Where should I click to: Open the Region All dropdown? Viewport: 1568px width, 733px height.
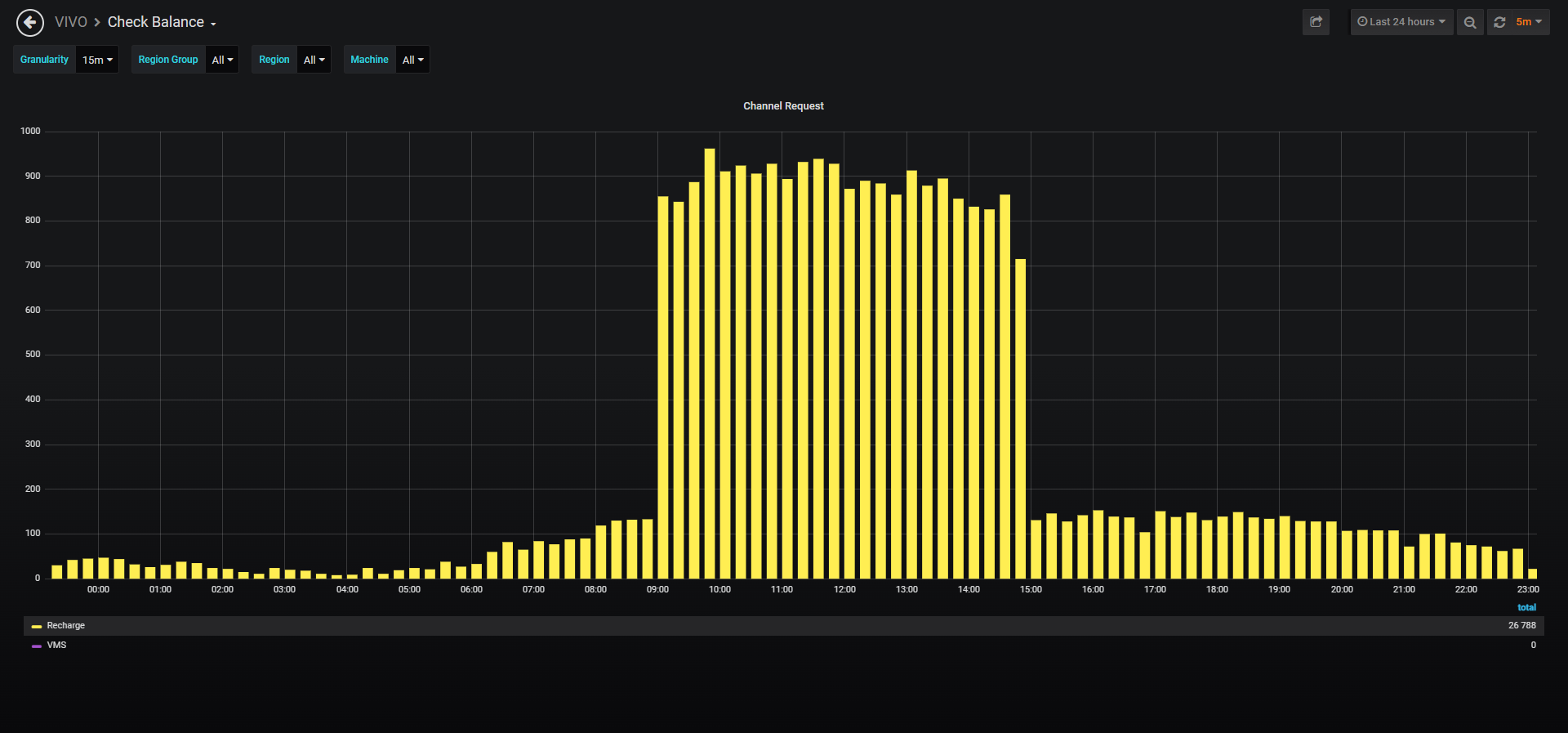[314, 60]
